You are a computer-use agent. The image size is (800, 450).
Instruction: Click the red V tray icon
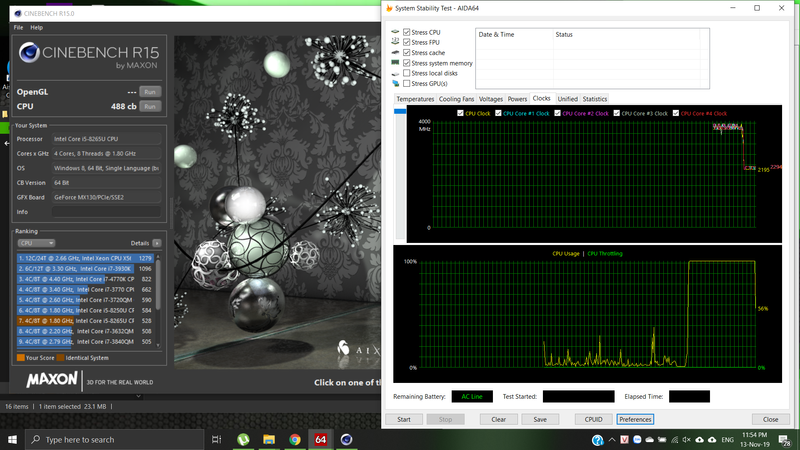point(624,439)
